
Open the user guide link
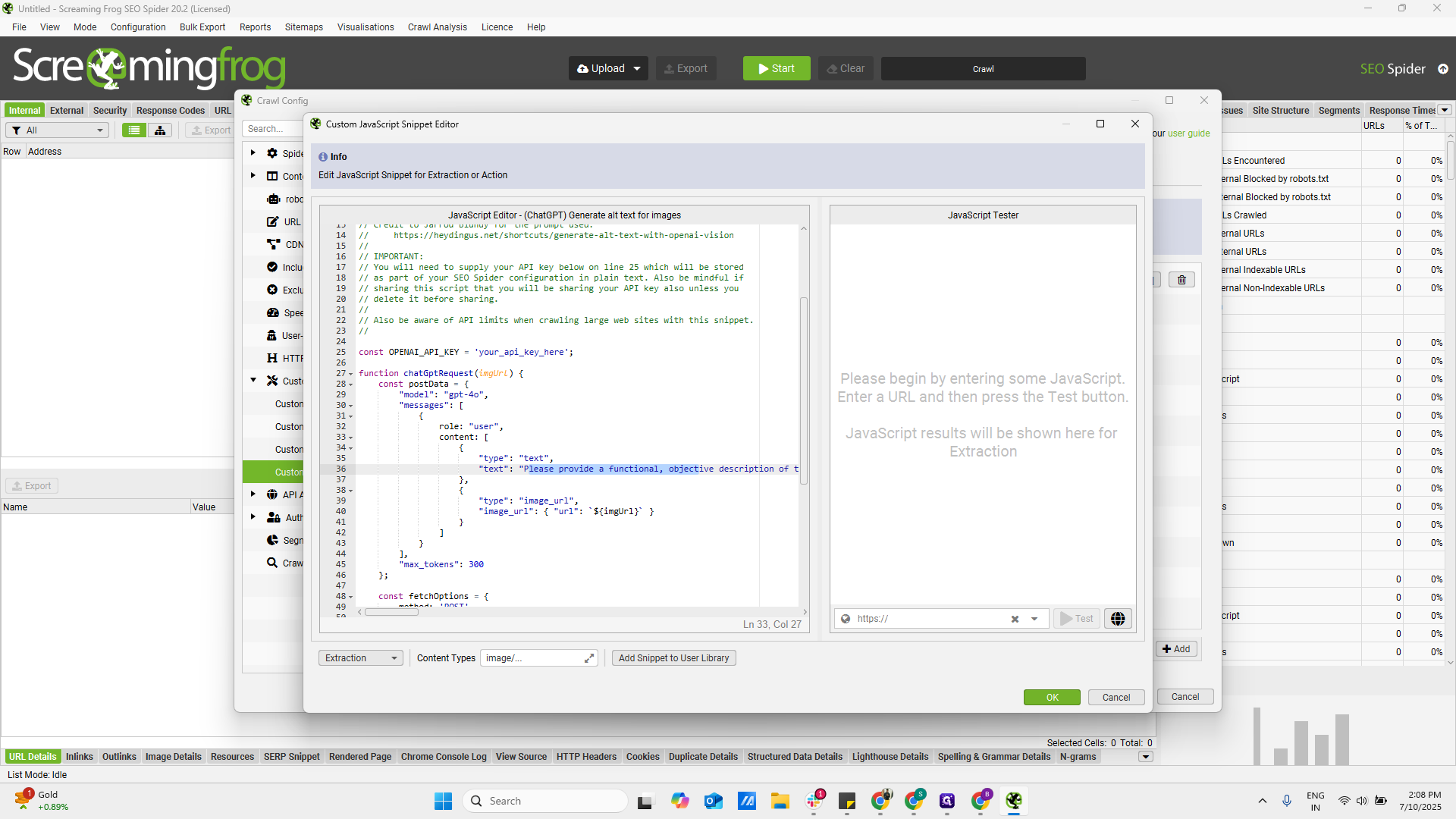[x=1188, y=133]
